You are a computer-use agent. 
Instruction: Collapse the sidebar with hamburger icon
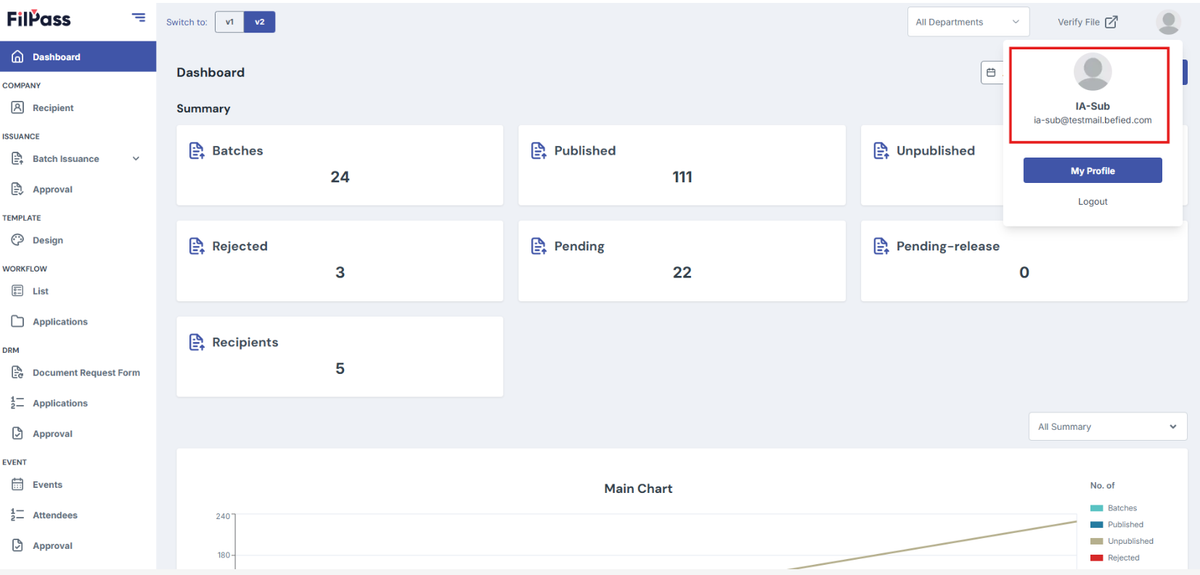point(138,18)
